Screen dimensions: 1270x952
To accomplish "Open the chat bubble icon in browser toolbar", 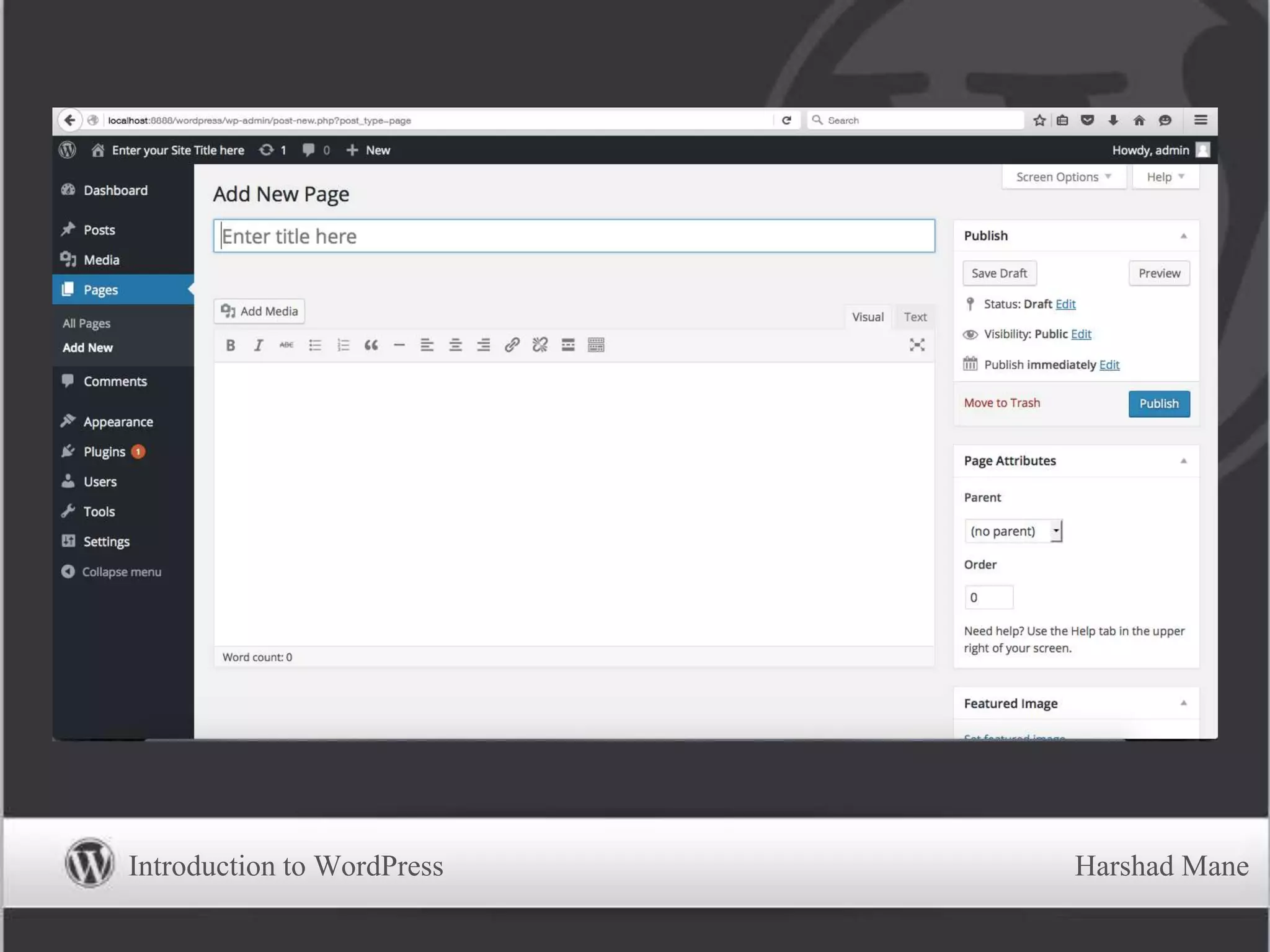I will pos(1165,120).
